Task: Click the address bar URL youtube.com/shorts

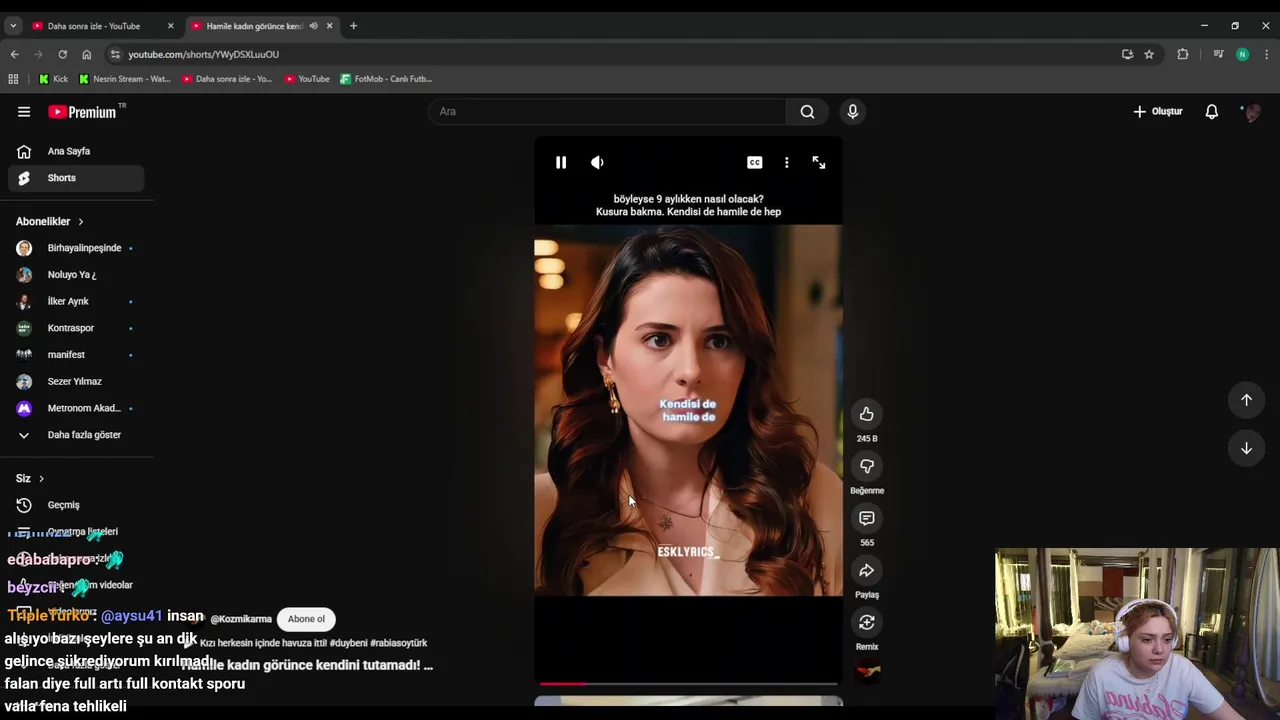Action: point(203,54)
